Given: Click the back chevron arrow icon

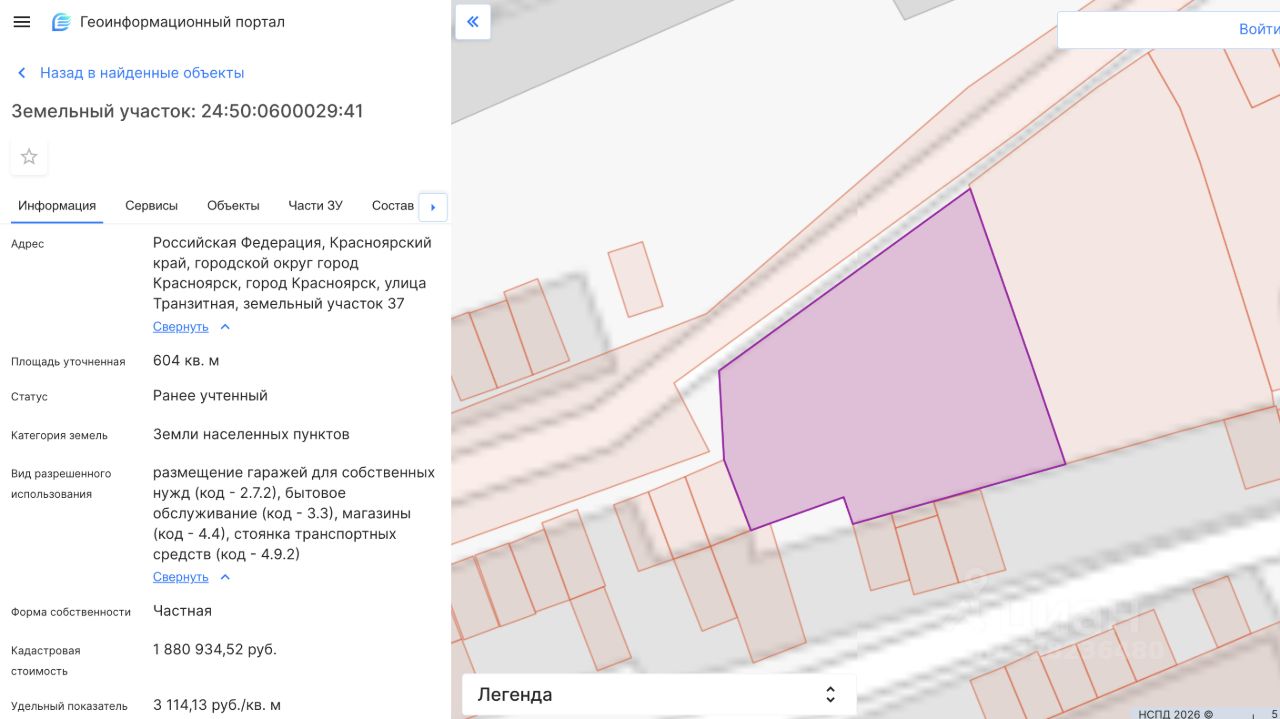Looking at the screenshot, I should [x=21, y=73].
